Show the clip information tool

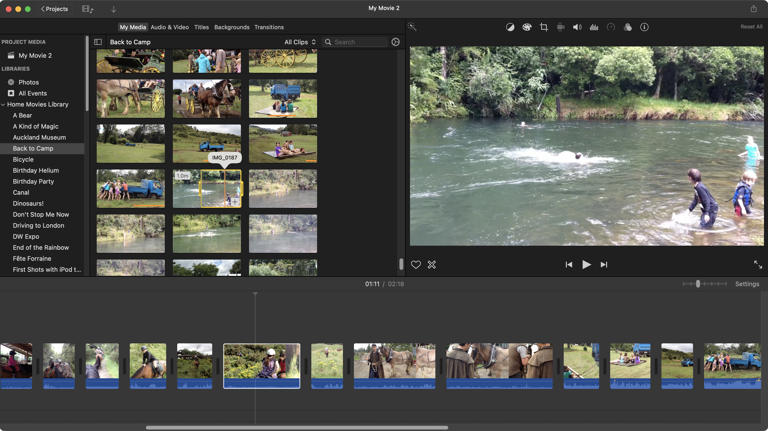645,27
